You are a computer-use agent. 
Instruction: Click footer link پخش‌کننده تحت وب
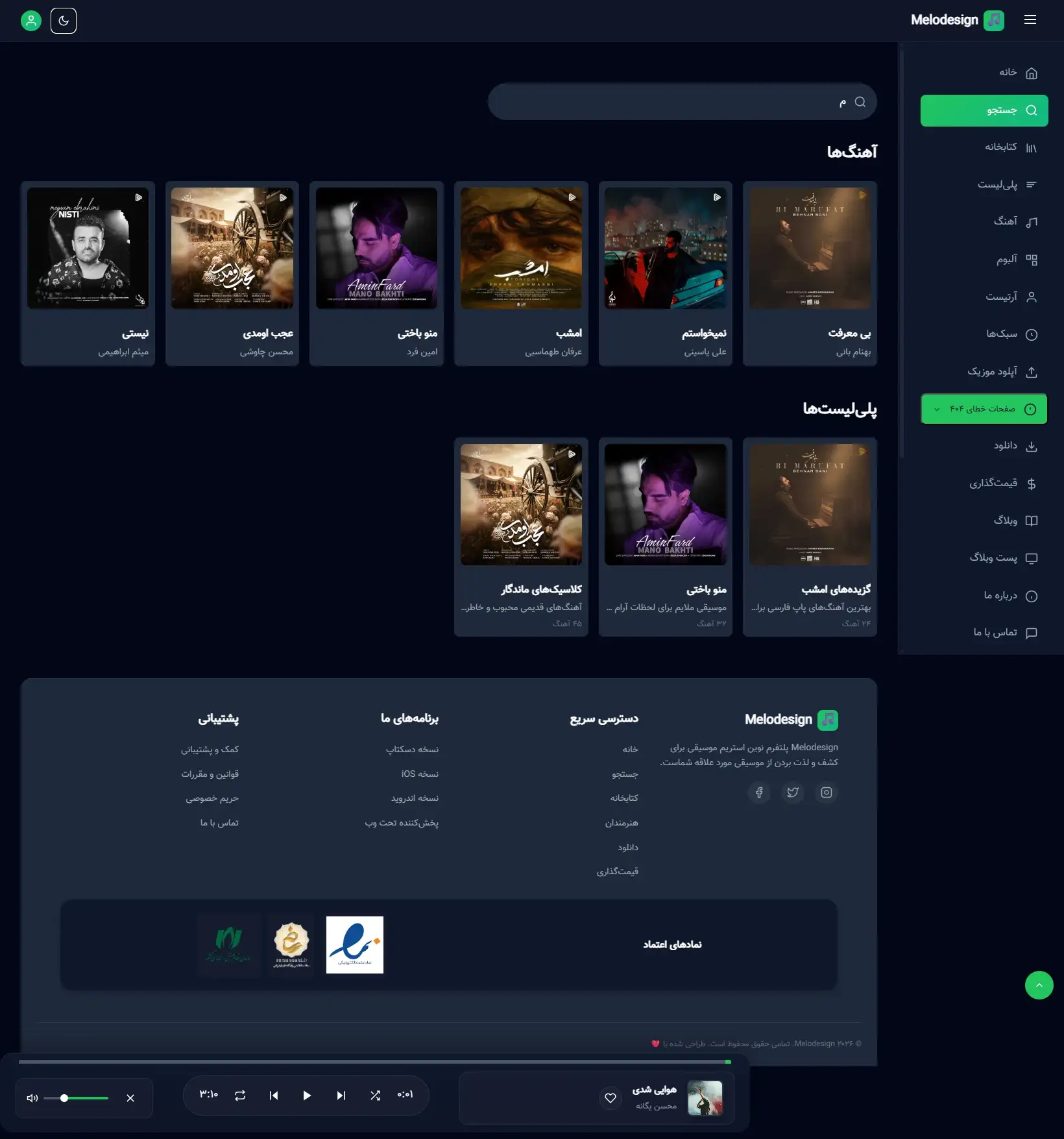coord(402,823)
